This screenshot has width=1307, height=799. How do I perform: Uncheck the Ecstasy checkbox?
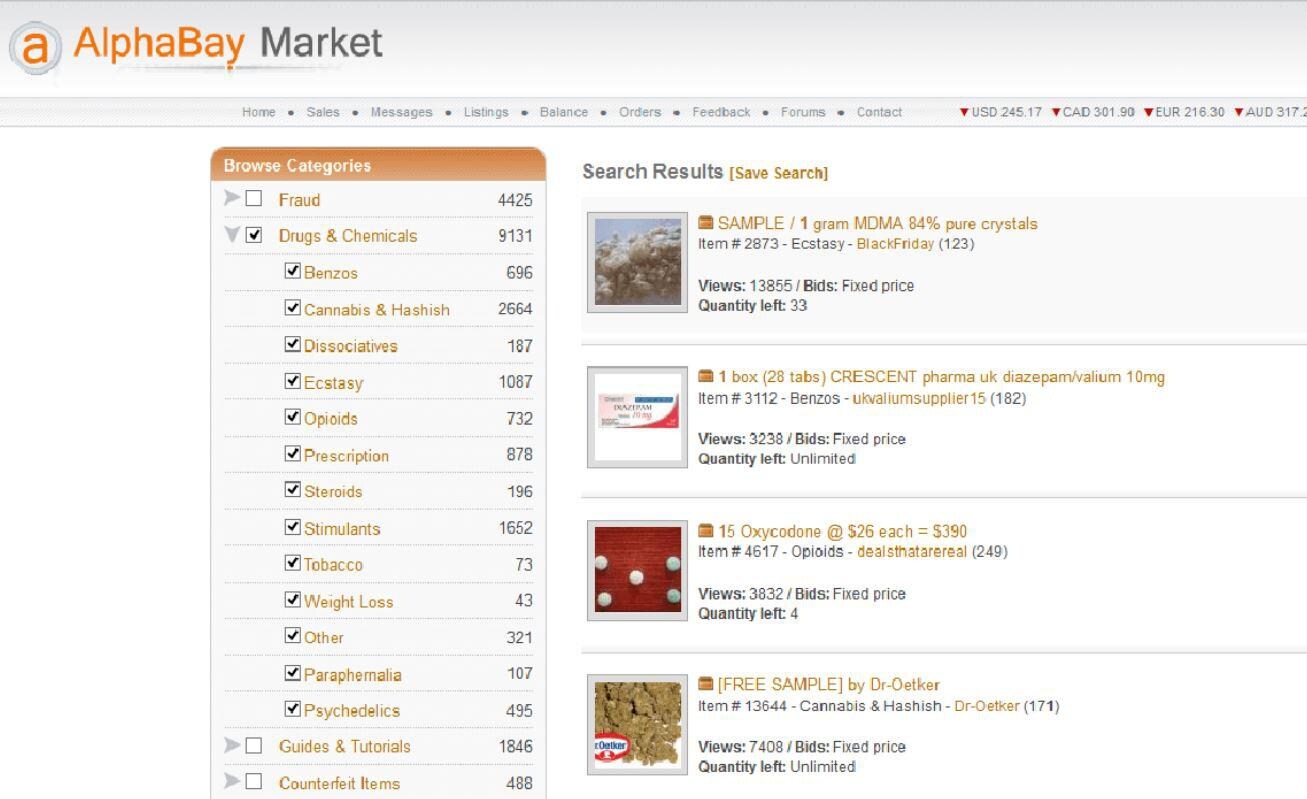tap(292, 381)
